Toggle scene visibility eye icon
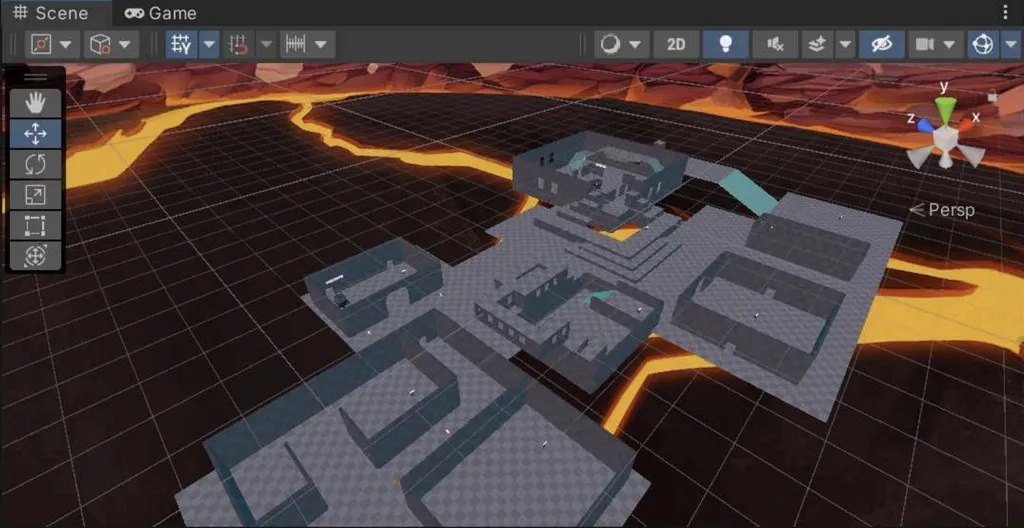This screenshot has height=528, width=1024. (x=880, y=44)
